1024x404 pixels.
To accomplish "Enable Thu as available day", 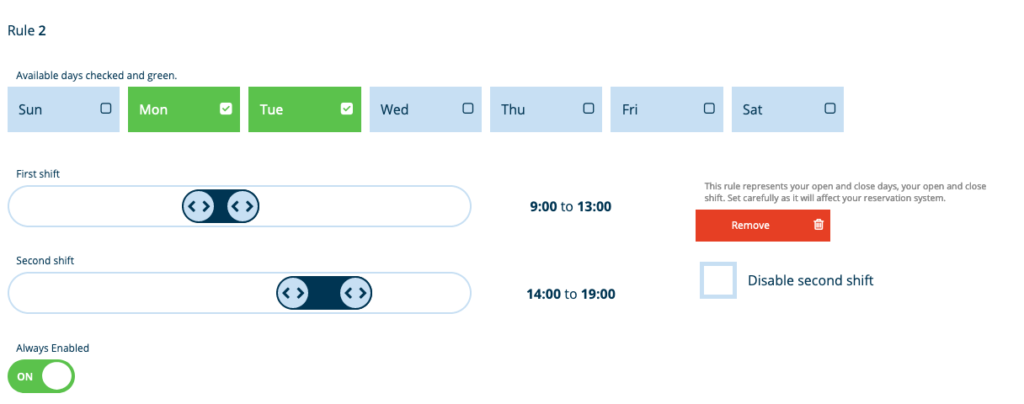I will click(588, 109).
